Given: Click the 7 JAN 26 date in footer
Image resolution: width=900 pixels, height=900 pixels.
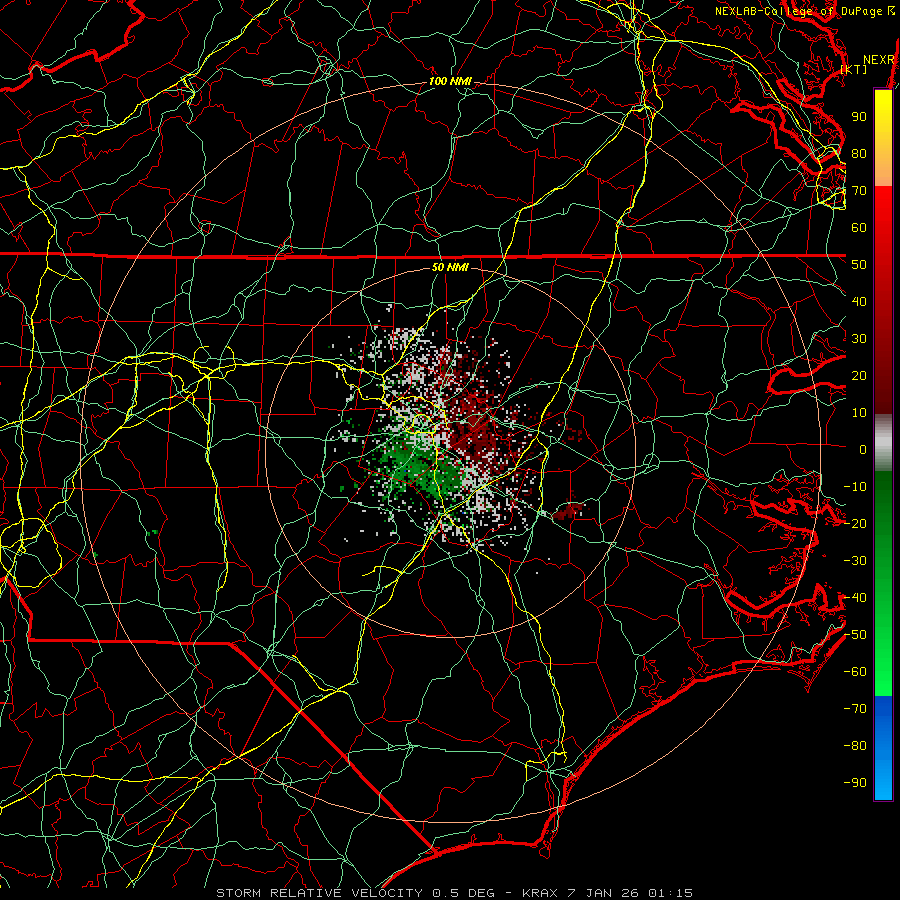Looking at the screenshot, I should (603, 893).
